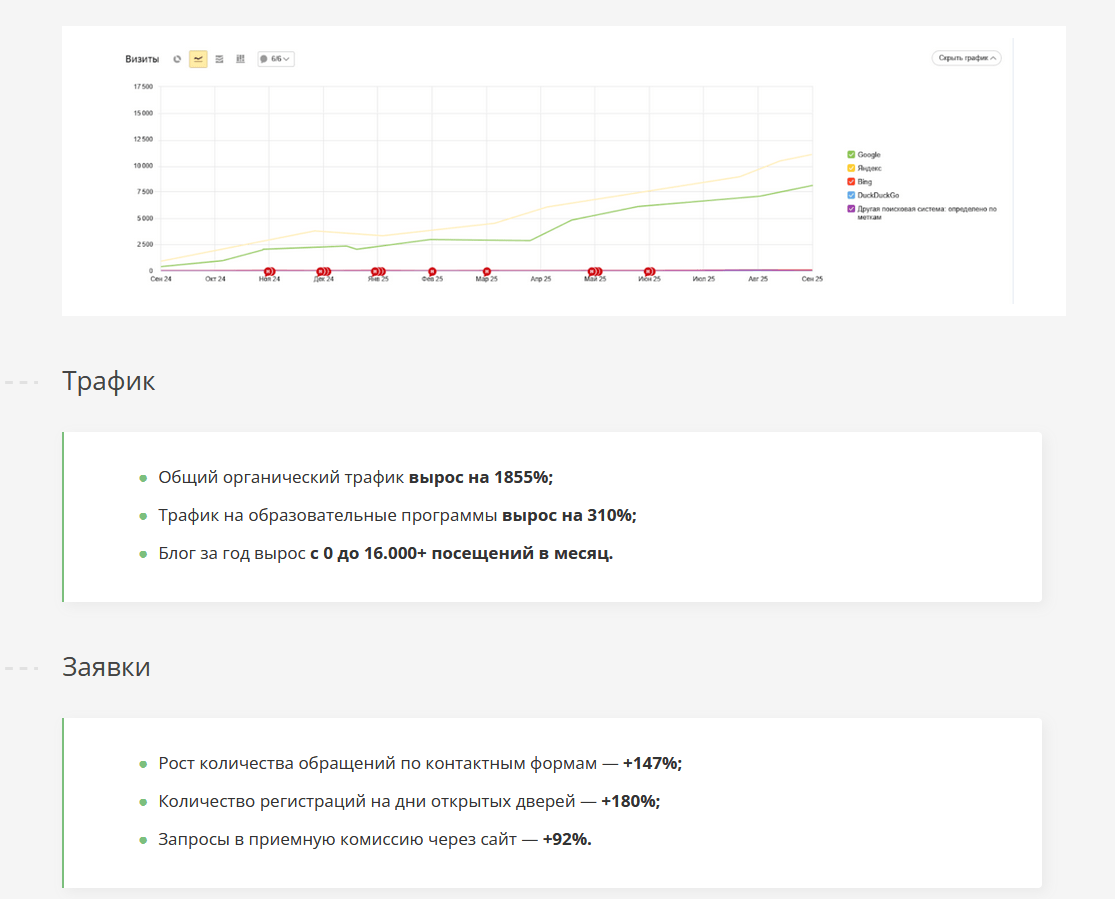Click the Трафик section heading
This screenshot has width=1115, height=899.
point(108,381)
